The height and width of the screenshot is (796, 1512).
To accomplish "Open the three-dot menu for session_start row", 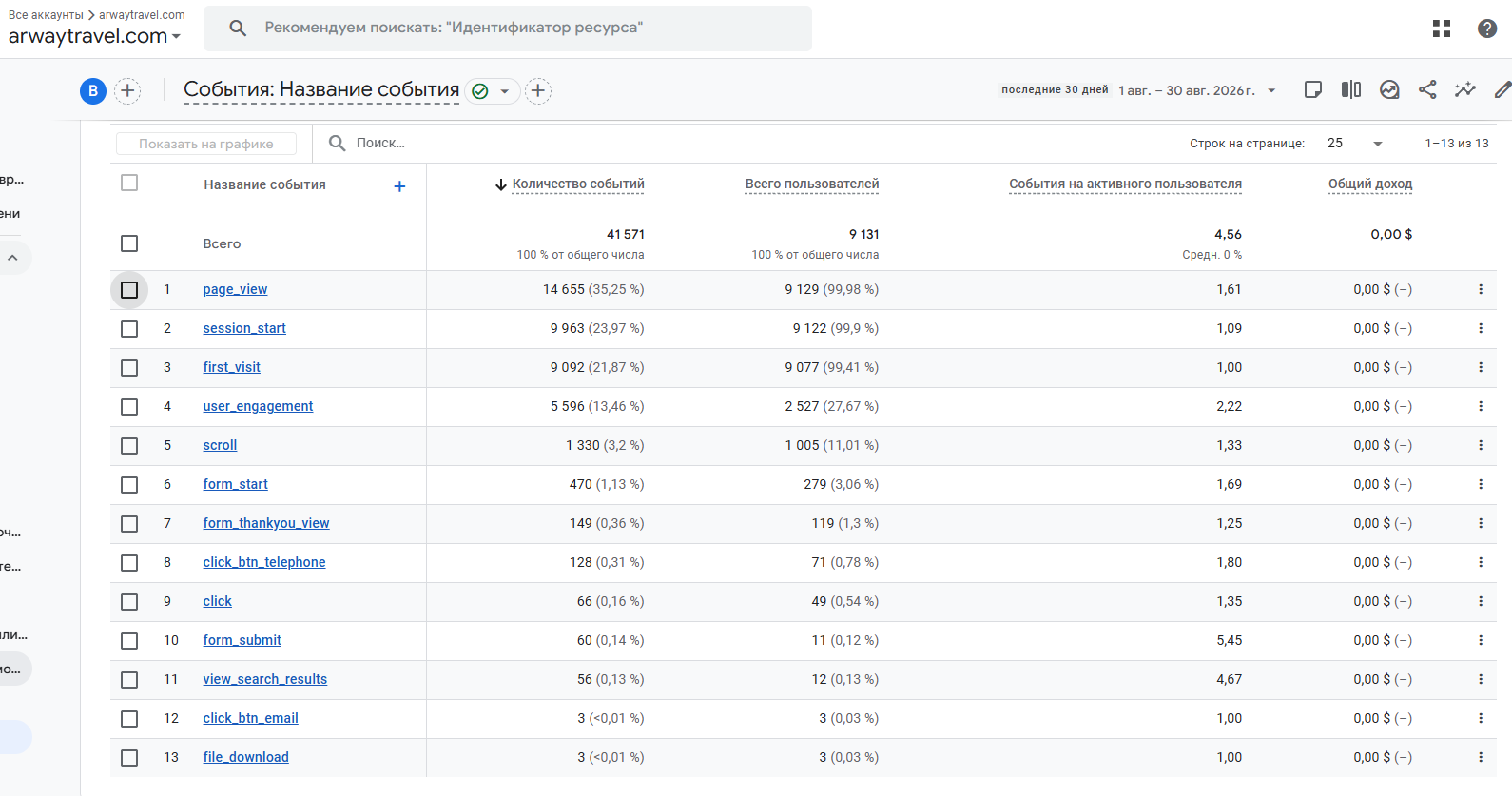I will (1481, 328).
